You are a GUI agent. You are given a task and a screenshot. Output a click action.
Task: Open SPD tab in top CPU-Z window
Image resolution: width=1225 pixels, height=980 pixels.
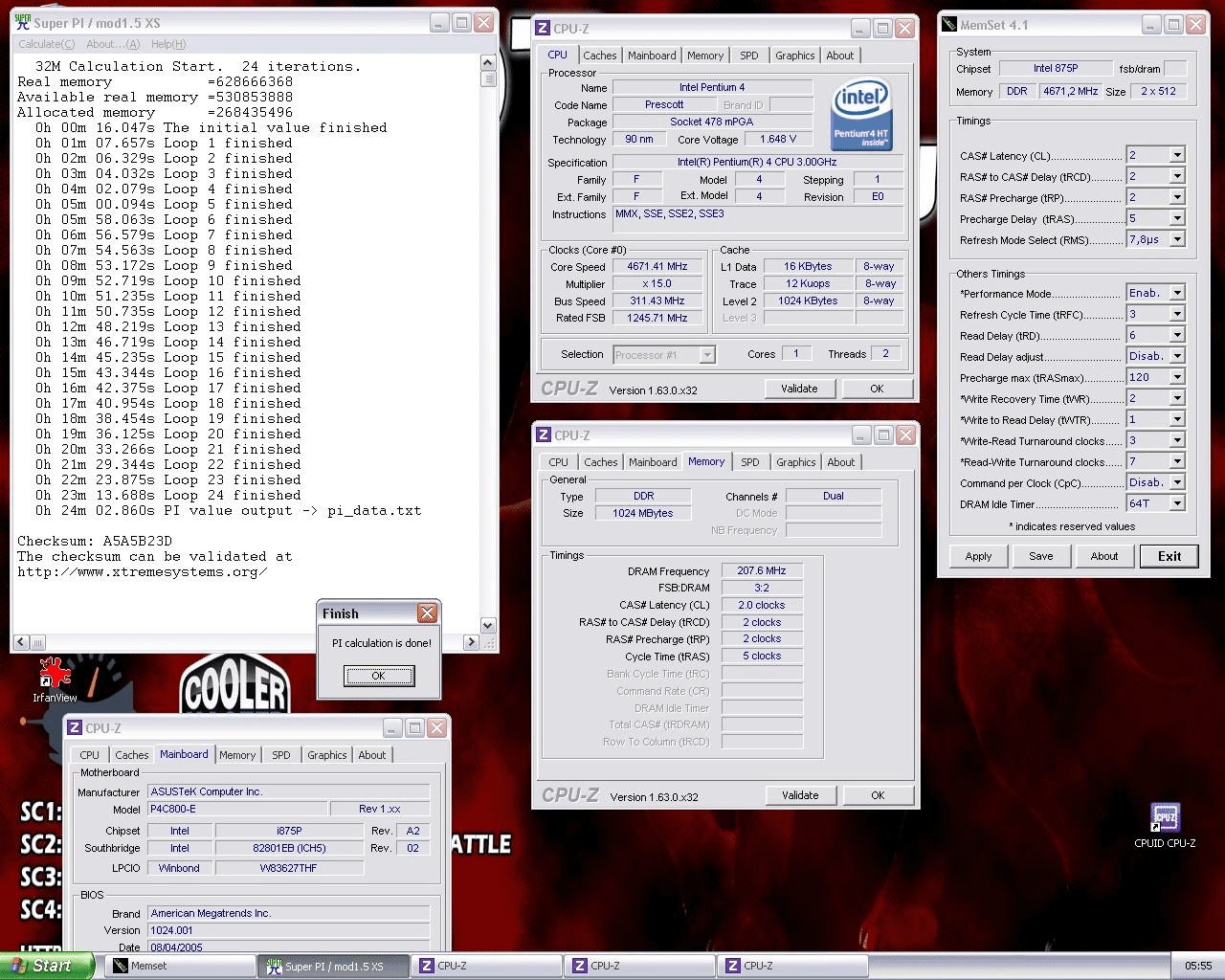(749, 56)
